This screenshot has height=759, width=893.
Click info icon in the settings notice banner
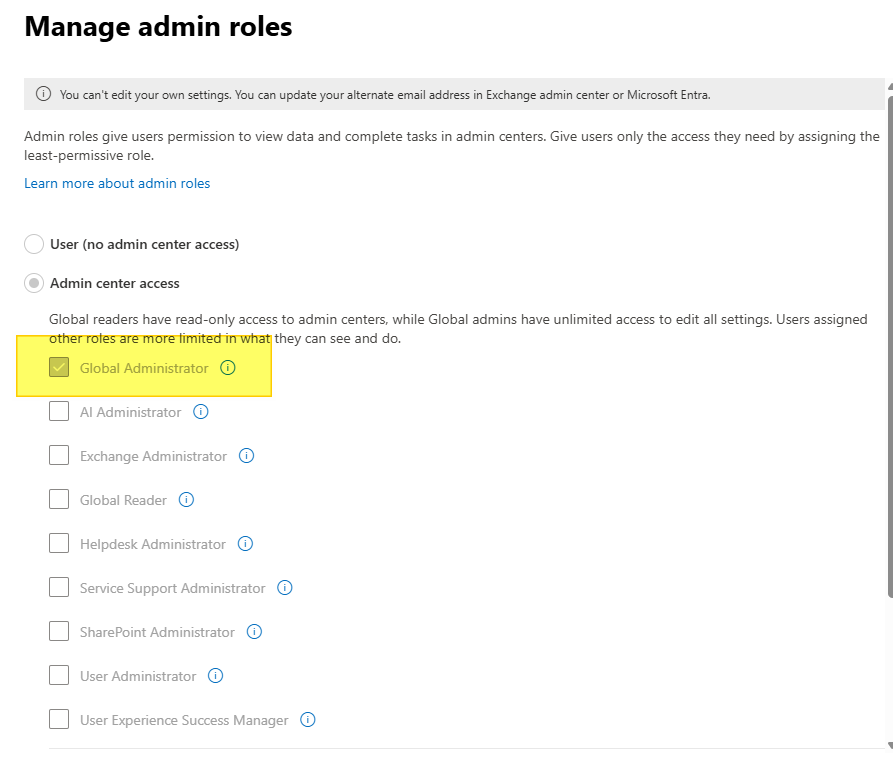(43, 94)
